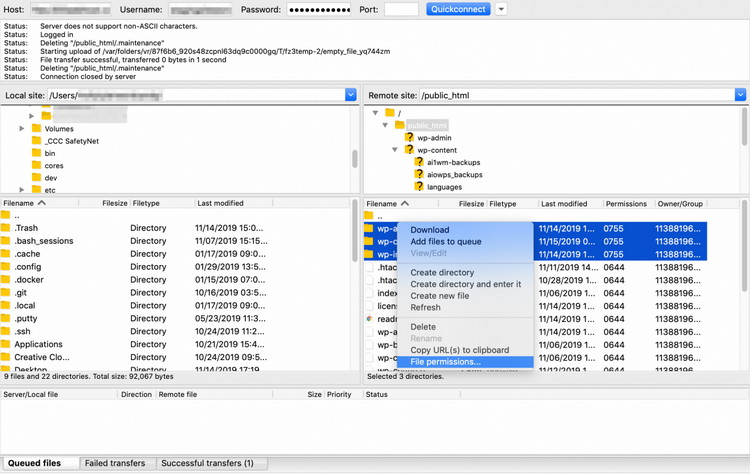Click the languages folder icon in remote tree
The width and height of the screenshot is (750, 474).
click(419, 186)
